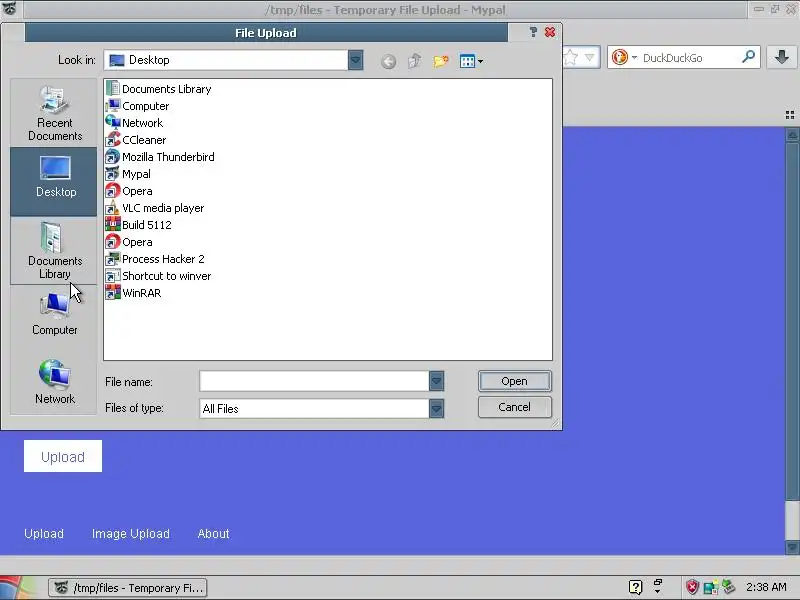Select Documents Library in the file list

158,89
